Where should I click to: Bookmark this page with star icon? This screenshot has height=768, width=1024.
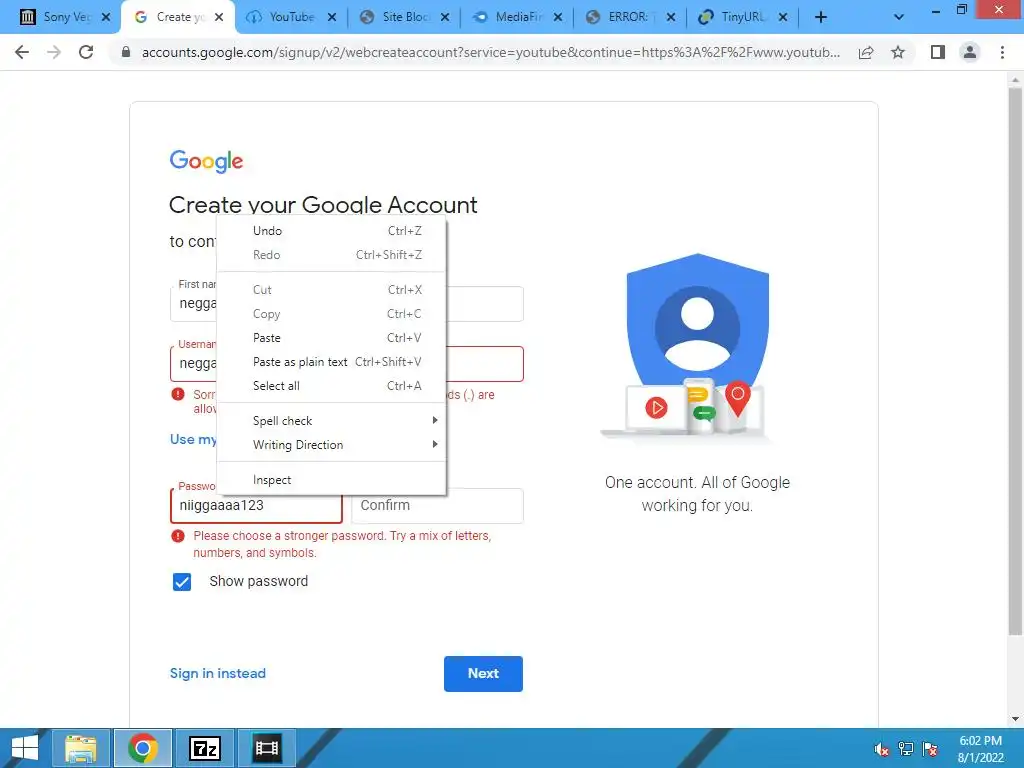898,52
